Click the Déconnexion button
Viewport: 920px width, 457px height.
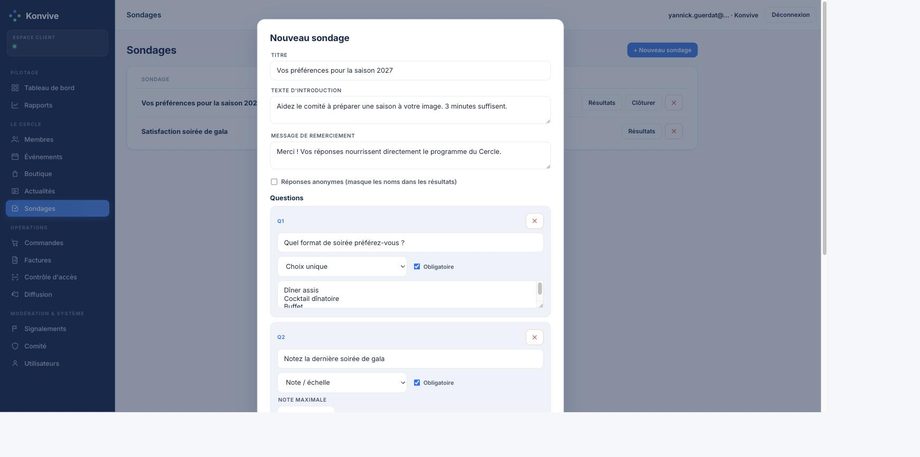click(x=790, y=15)
